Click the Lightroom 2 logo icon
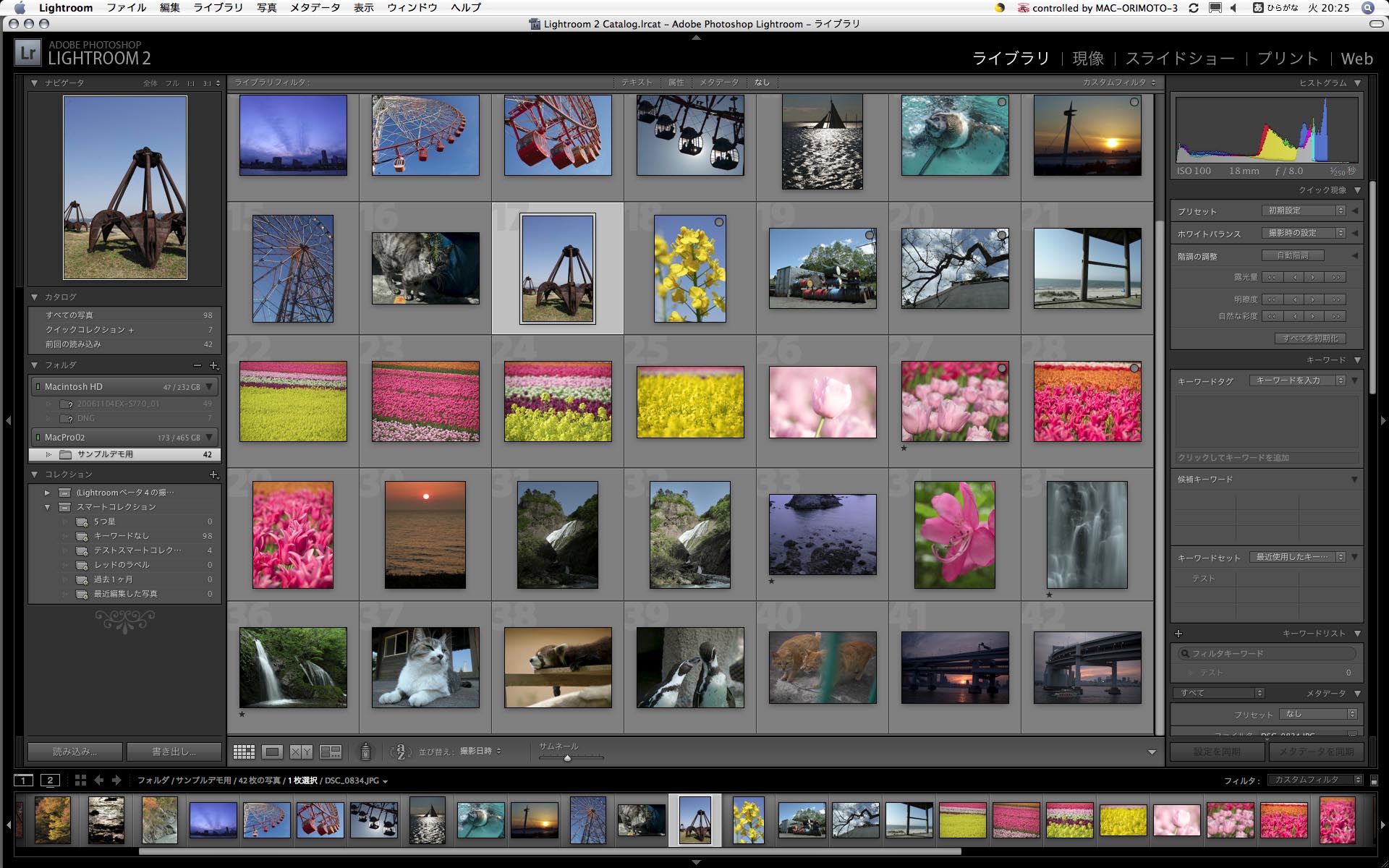 (27, 52)
